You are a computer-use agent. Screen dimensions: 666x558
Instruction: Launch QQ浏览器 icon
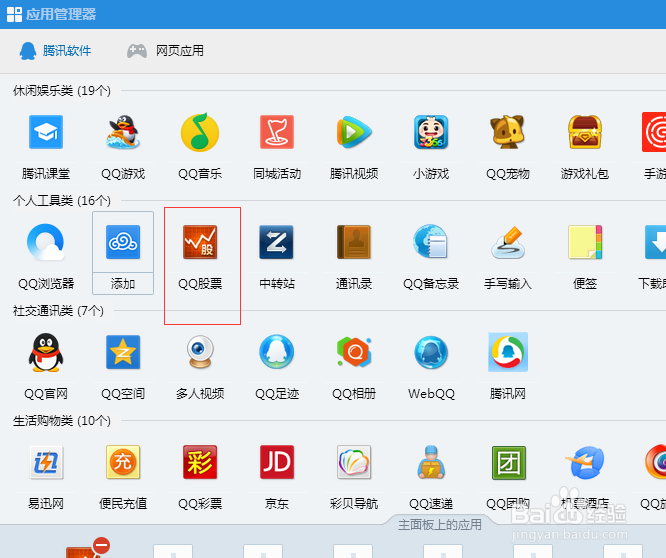46,242
